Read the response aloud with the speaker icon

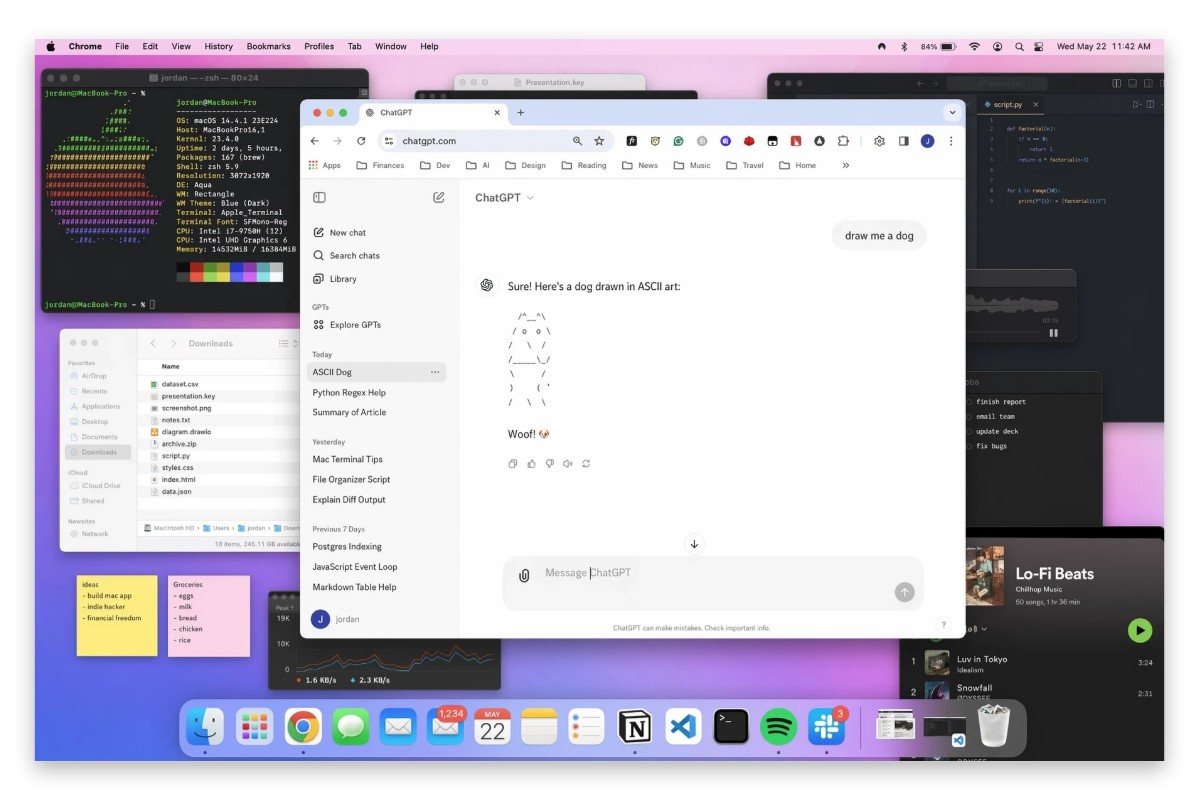(x=567, y=463)
